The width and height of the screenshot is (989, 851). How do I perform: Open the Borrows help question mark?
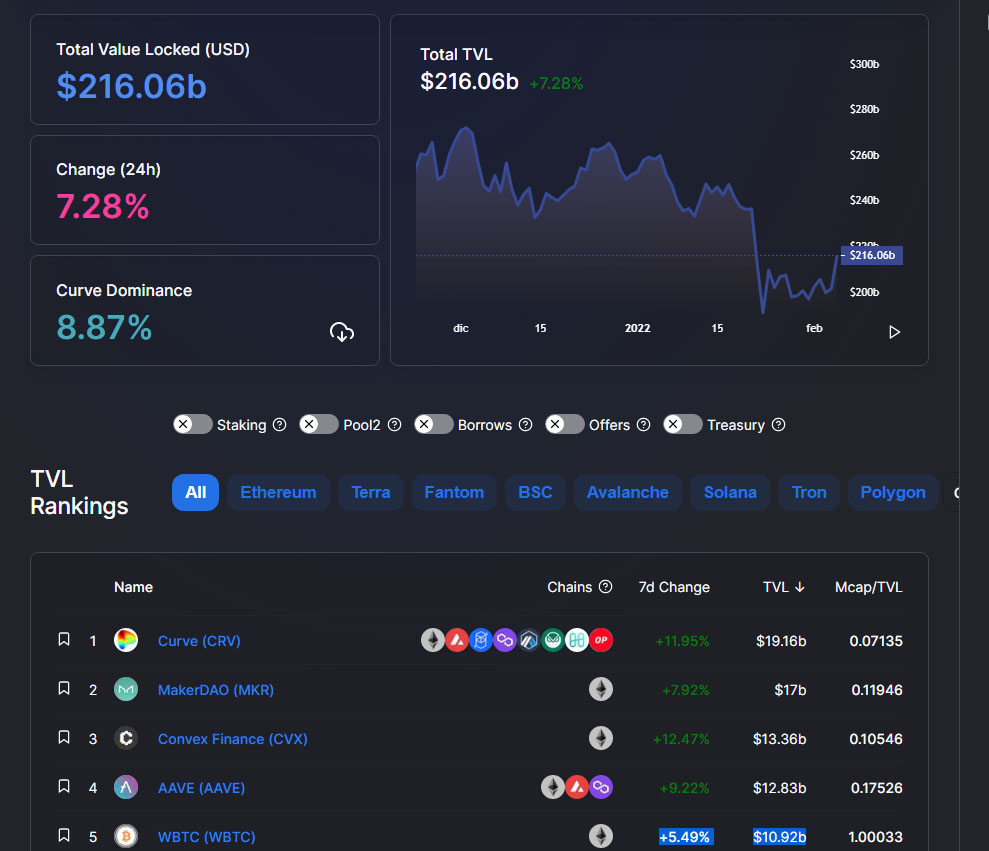click(525, 425)
